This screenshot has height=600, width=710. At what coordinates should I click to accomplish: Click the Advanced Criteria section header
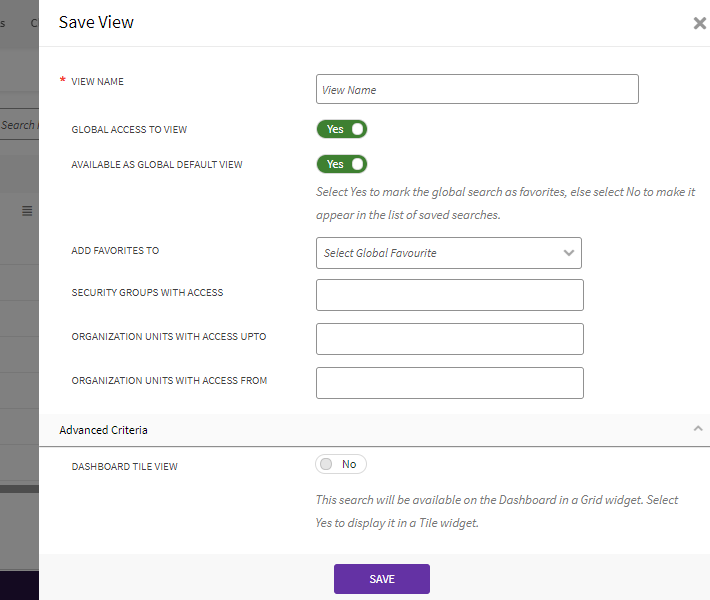pyautogui.click(x=104, y=430)
